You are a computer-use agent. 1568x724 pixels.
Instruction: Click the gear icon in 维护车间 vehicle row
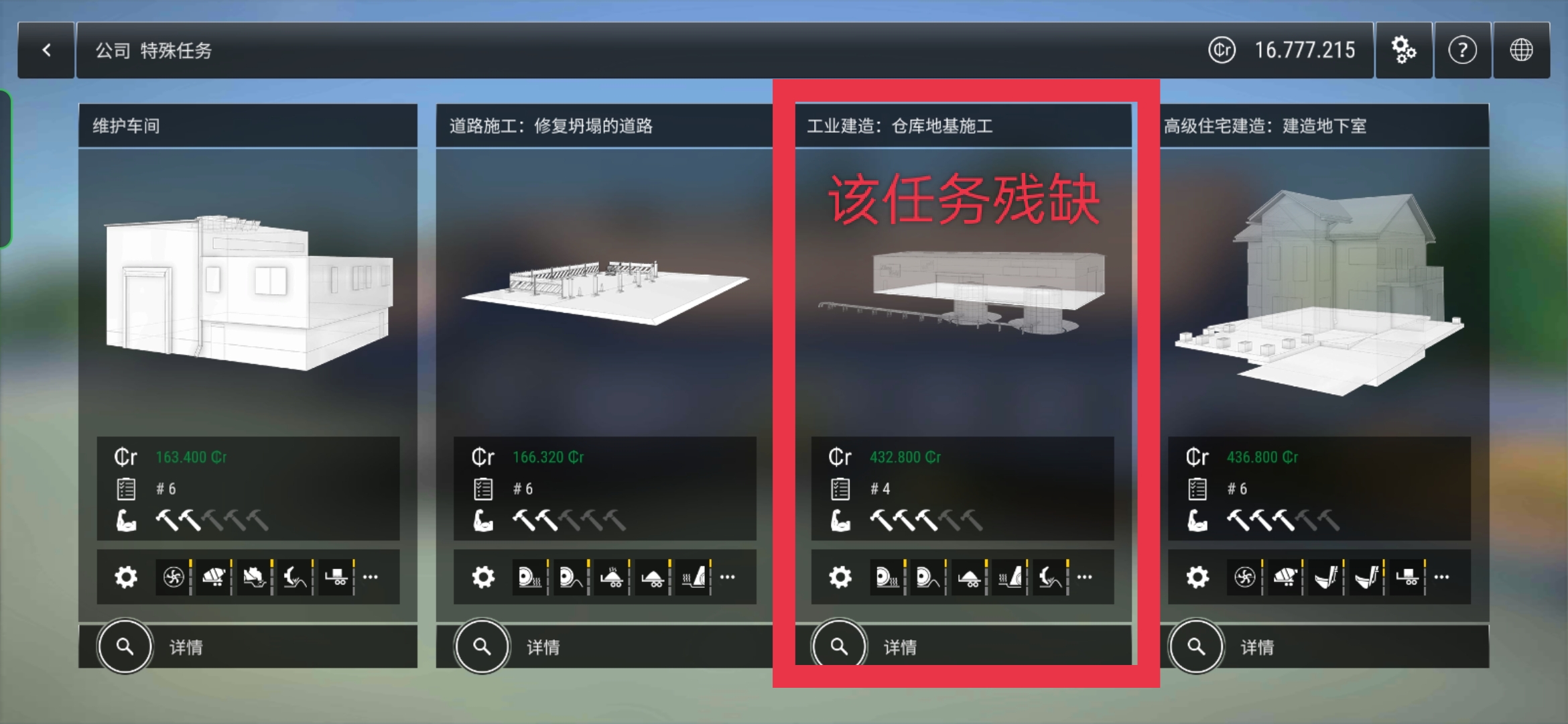[x=126, y=577]
